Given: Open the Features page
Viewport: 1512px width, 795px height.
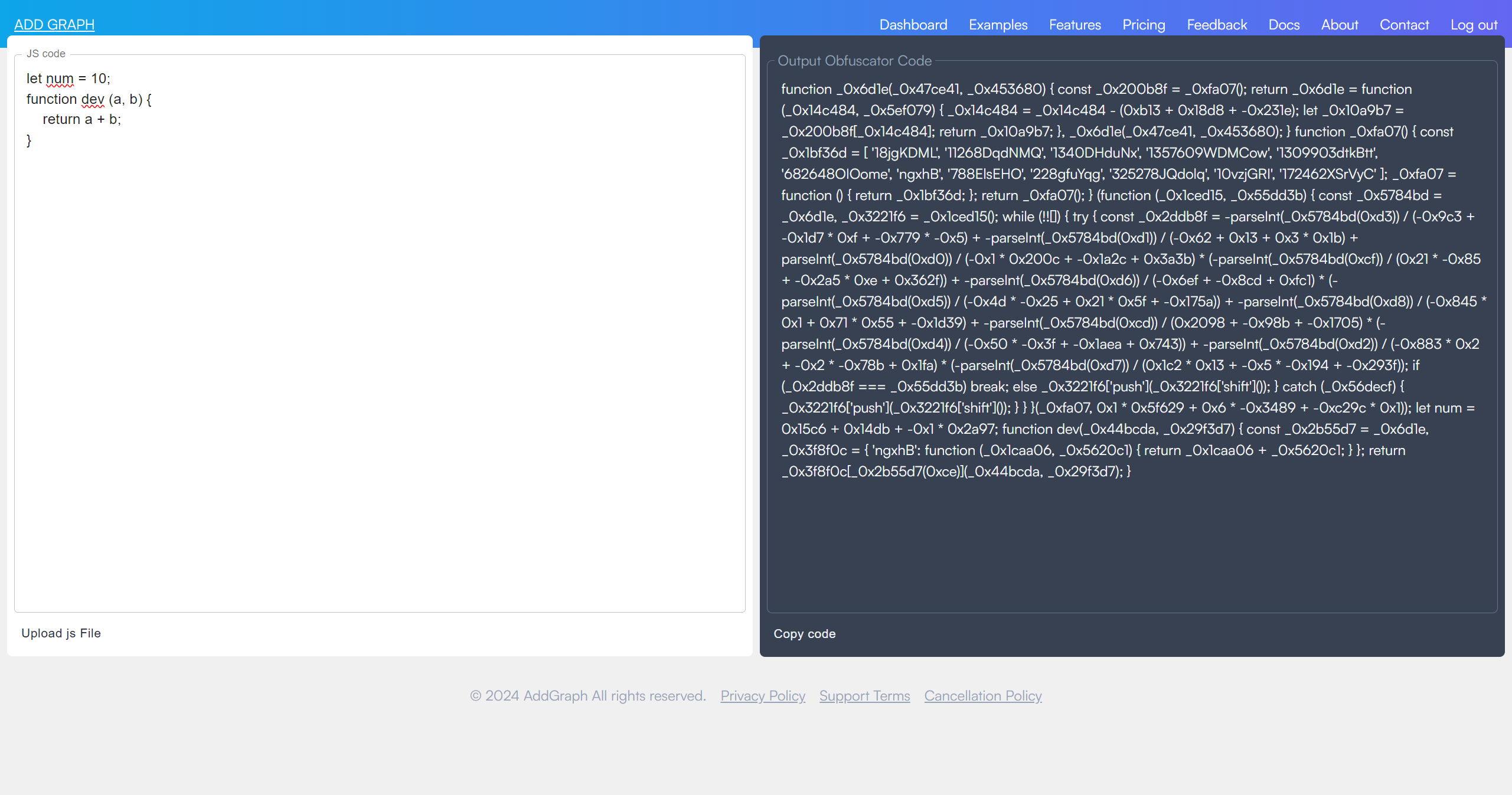Looking at the screenshot, I should tap(1075, 25).
